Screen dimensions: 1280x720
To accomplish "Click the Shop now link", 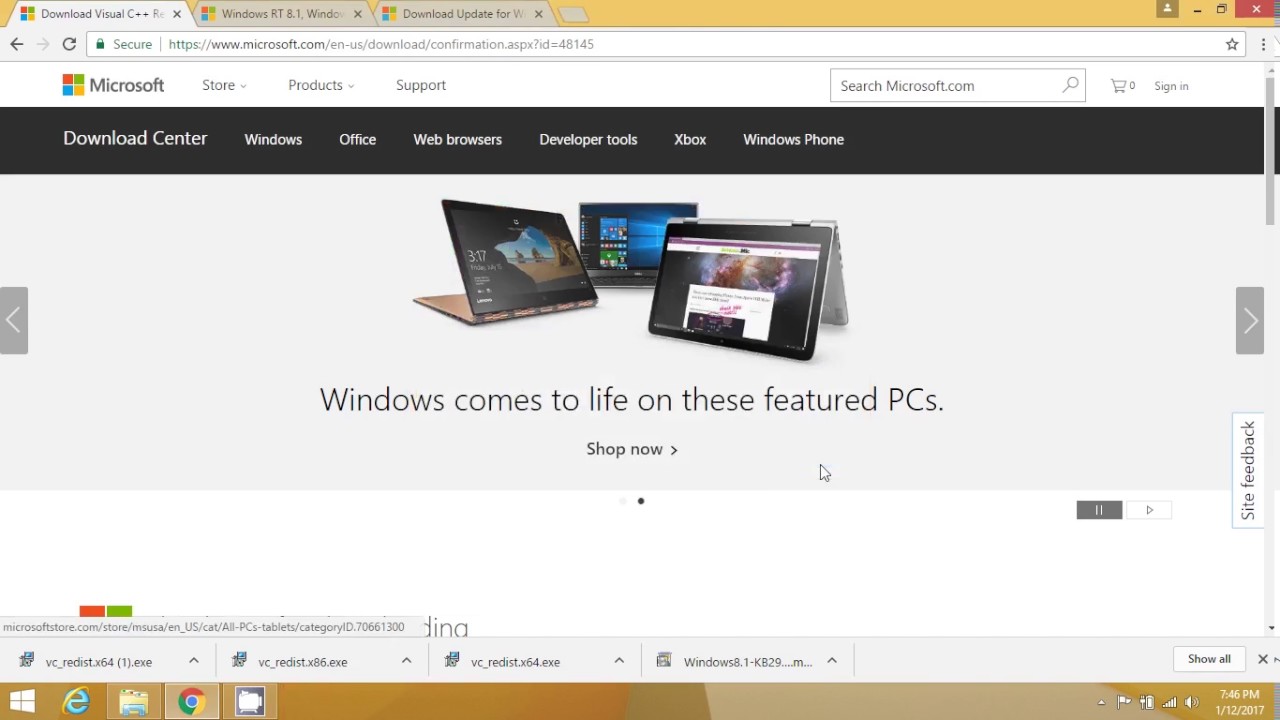I will (x=632, y=449).
